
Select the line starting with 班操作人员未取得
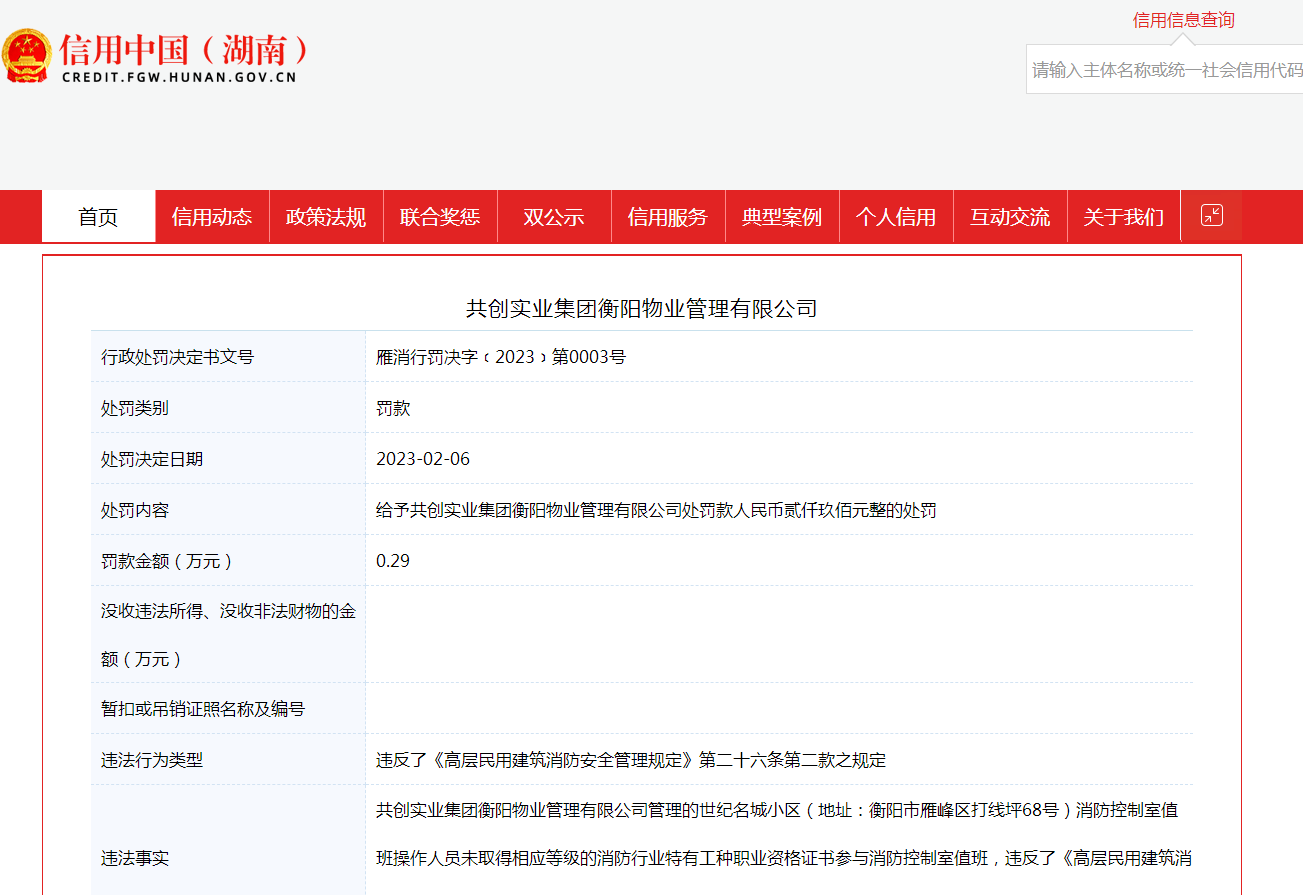tap(783, 858)
